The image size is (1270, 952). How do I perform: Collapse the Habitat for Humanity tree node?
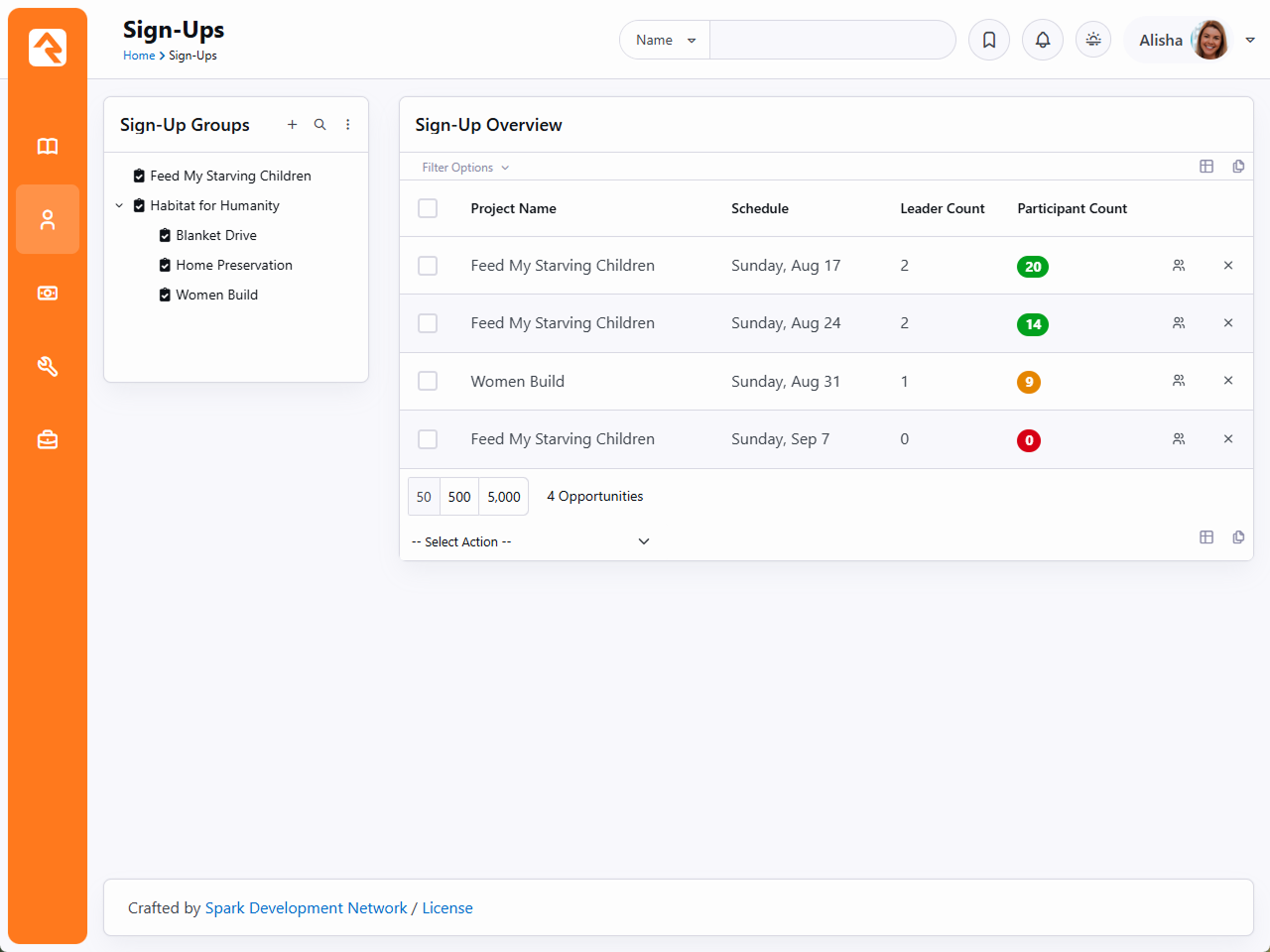click(x=119, y=206)
